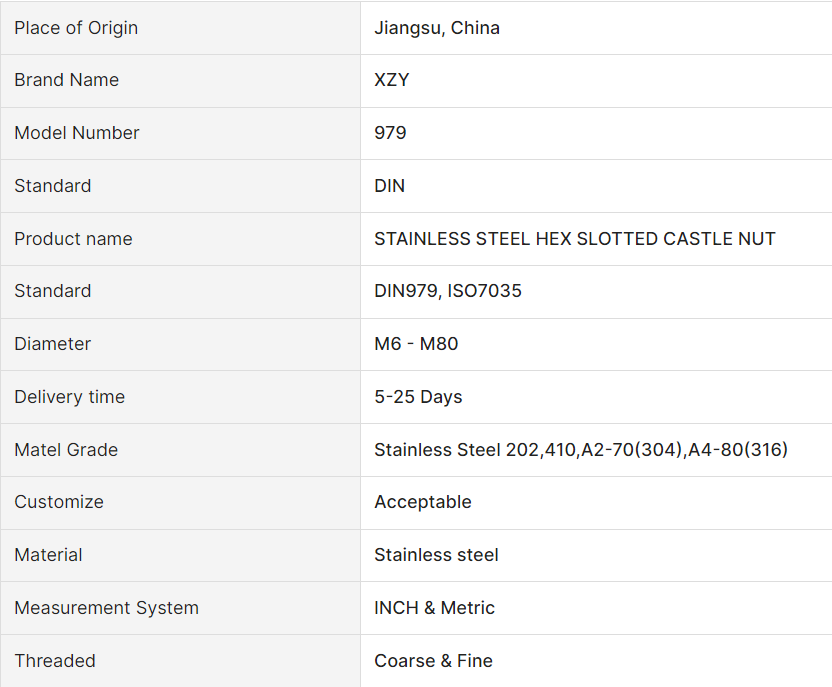
Task: Click the Place of Origin label
Action: tap(76, 28)
